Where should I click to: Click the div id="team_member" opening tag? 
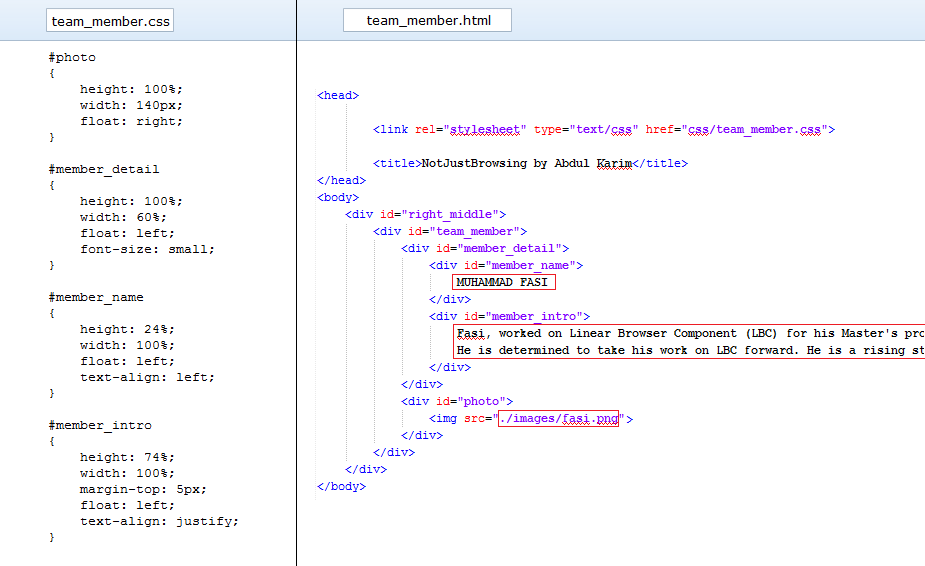click(450, 231)
